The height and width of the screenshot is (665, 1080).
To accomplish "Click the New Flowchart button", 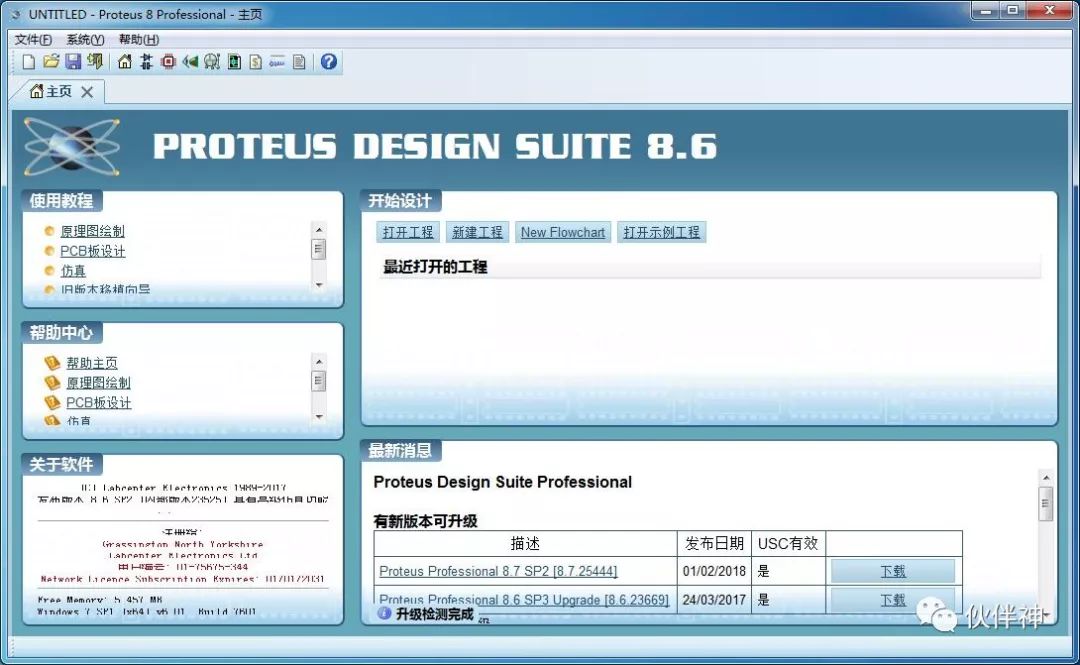I will (563, 232).
